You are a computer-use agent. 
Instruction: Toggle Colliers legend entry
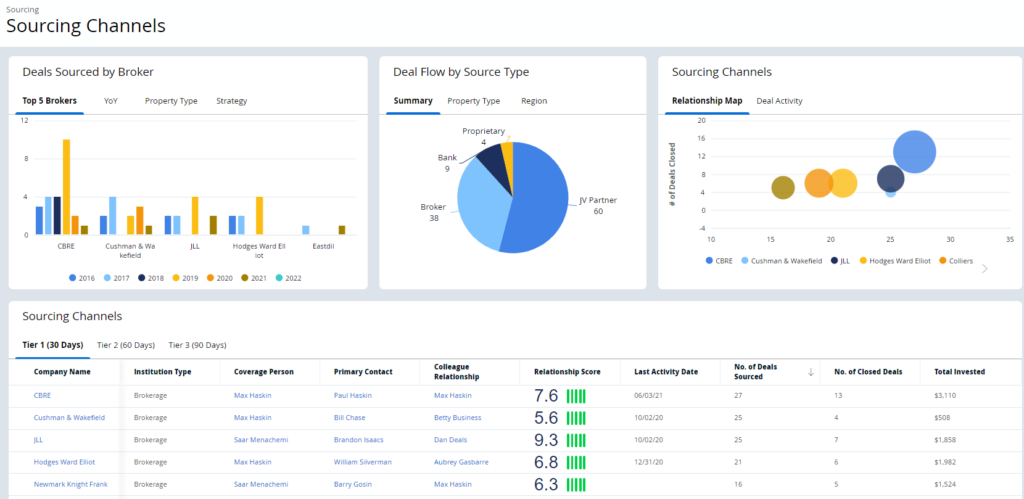click(955, 261)
